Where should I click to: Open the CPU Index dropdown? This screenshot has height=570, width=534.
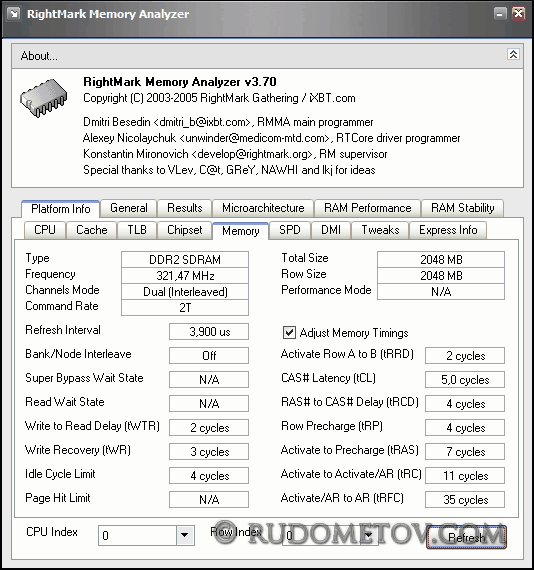click(x=185, y=535)
